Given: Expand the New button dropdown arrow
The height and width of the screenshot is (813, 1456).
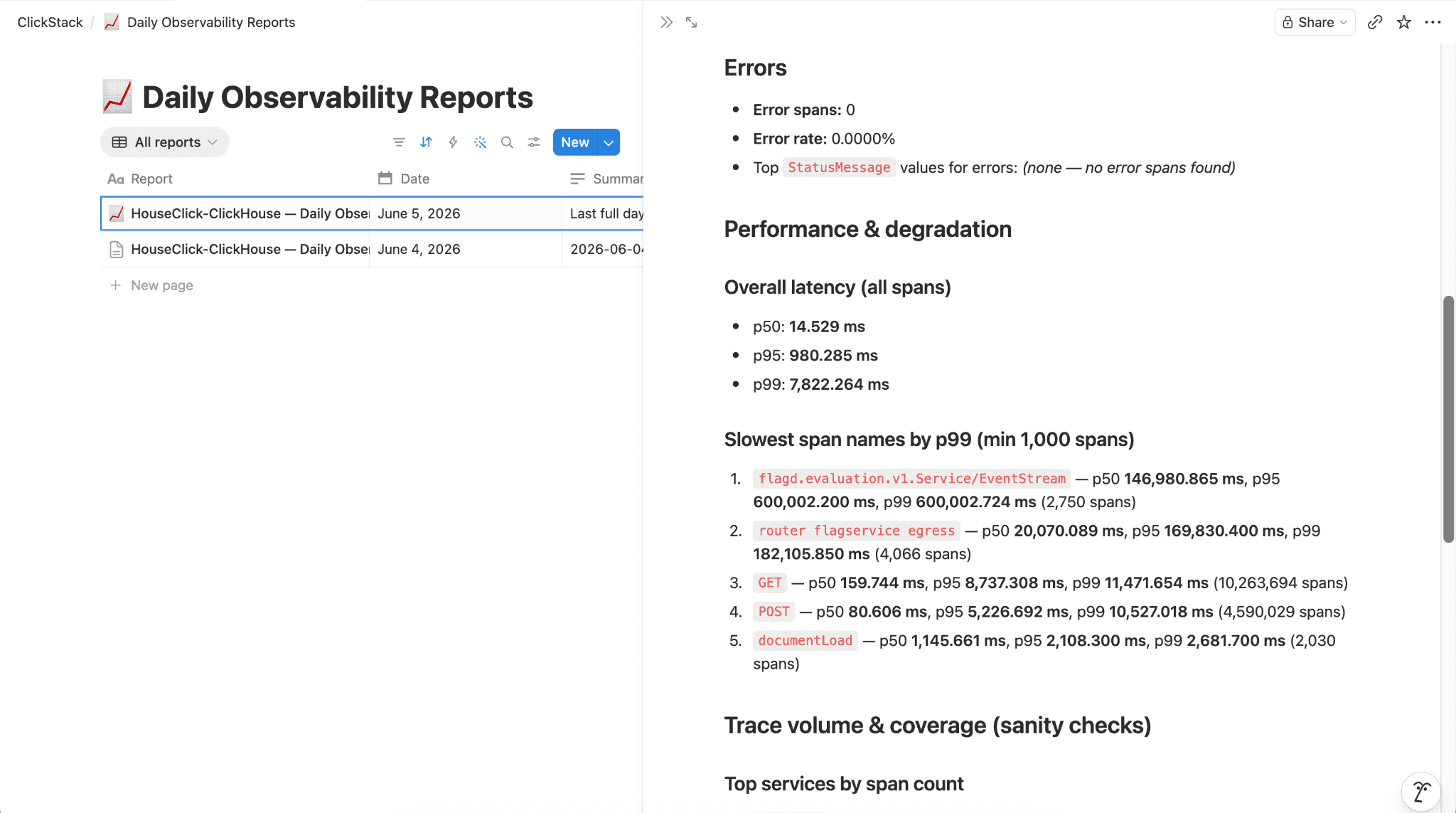Looking at the screenshot, I should 609,142.
